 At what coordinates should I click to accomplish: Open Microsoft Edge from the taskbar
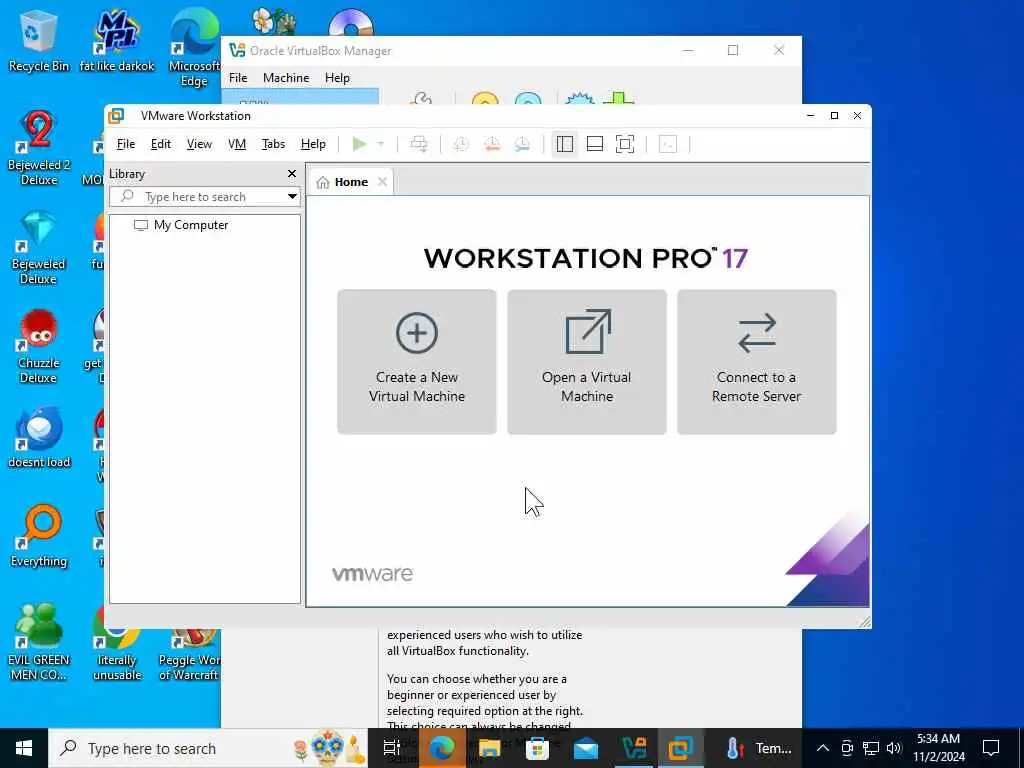tap(442, 748)
